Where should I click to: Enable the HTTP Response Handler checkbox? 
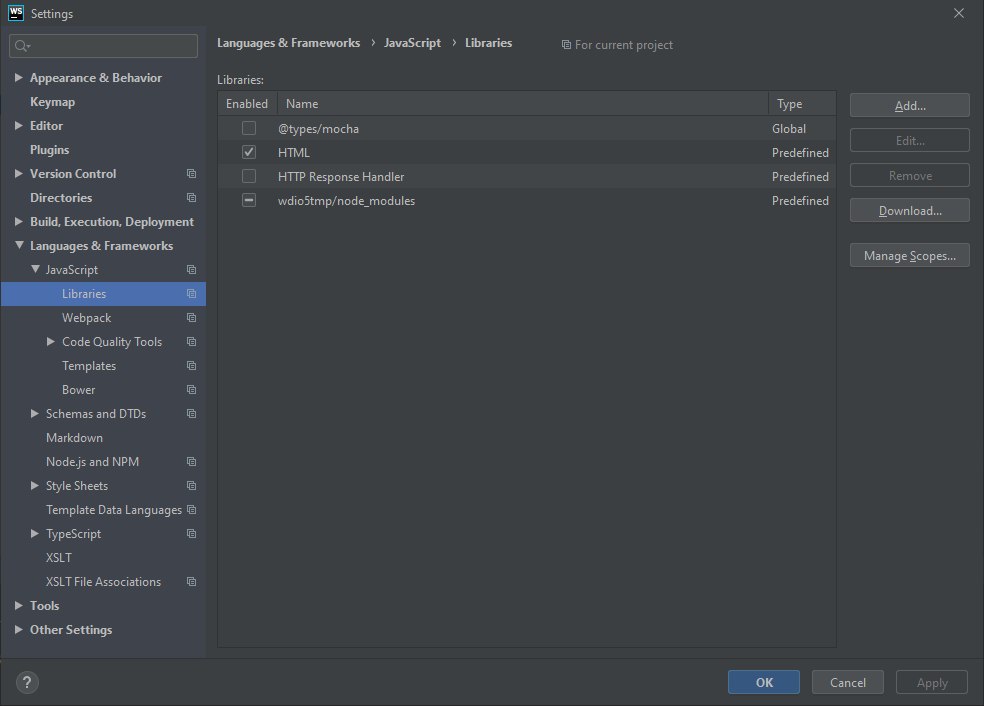pos(249,176)
